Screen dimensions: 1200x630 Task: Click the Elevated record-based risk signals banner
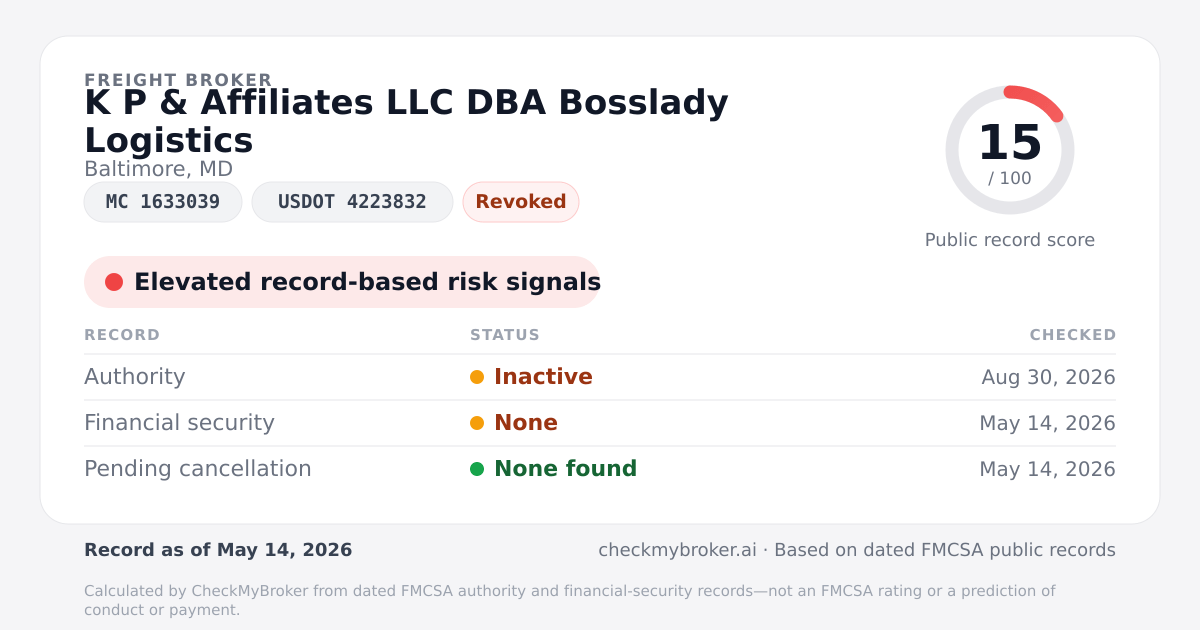click(x=342, y=282)
